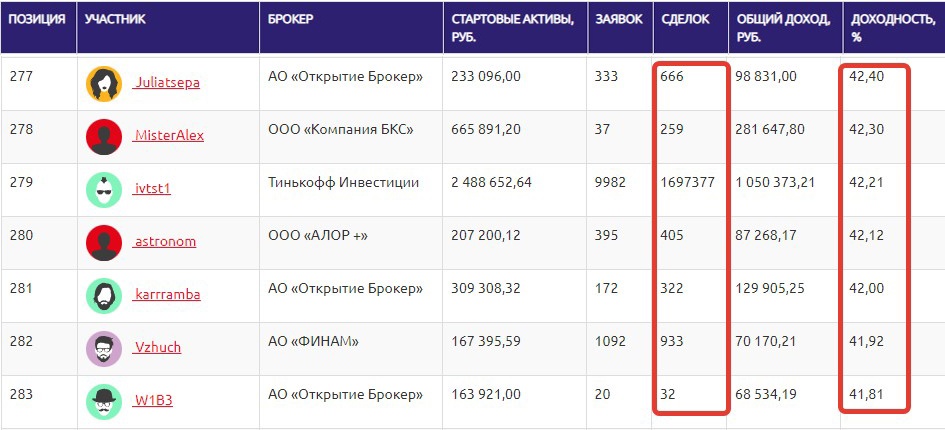945x430 pixels.
Task: Click Juliatsepa's yellow avatar icon
Action: tap(104, 84)
